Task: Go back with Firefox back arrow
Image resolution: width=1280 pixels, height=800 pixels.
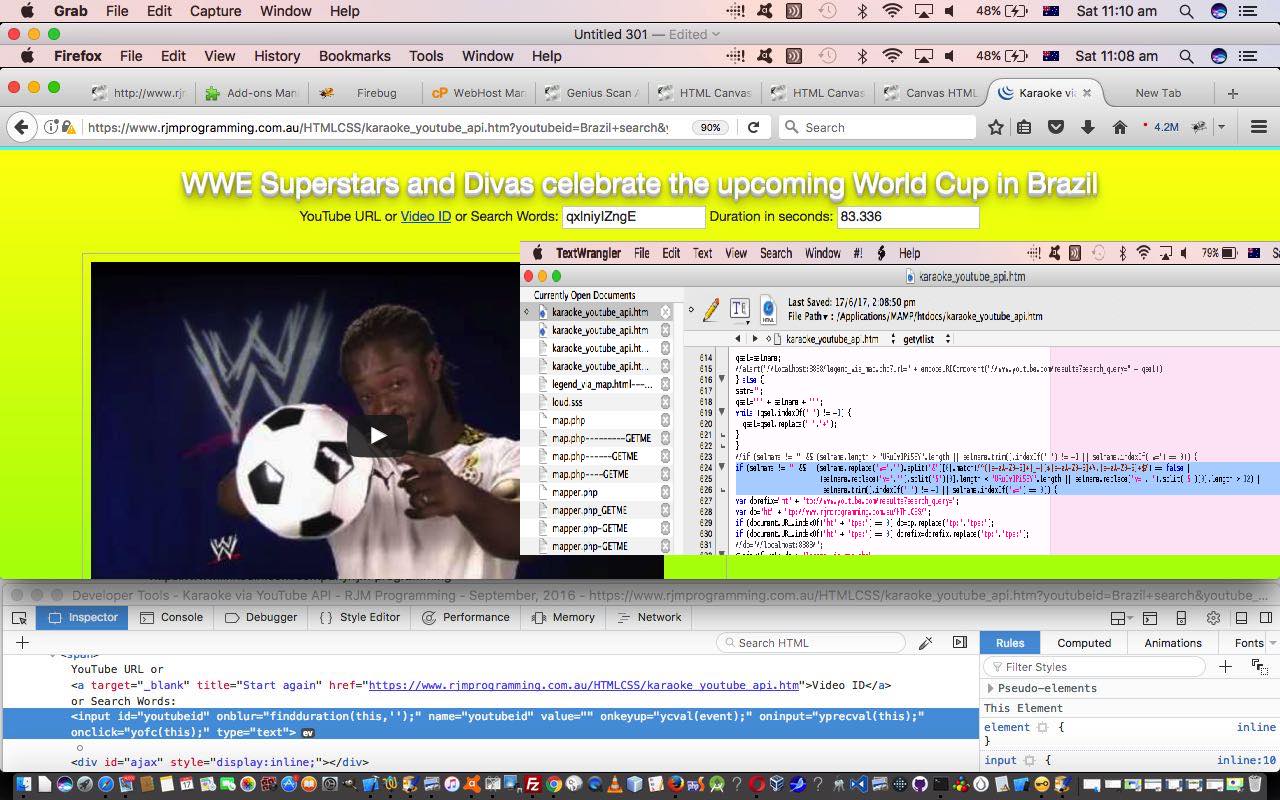Action: coord(21,127)
